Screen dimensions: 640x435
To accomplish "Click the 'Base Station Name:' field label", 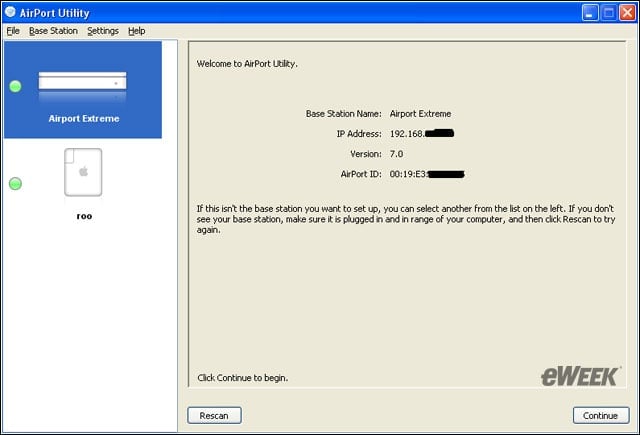I will [344, 114].
